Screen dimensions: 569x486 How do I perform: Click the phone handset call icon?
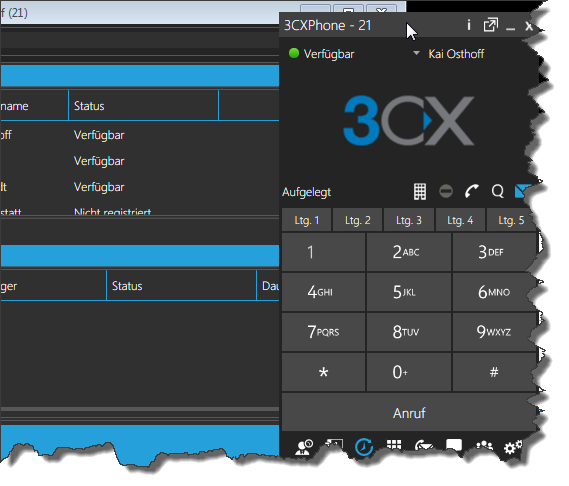point(471,191)
